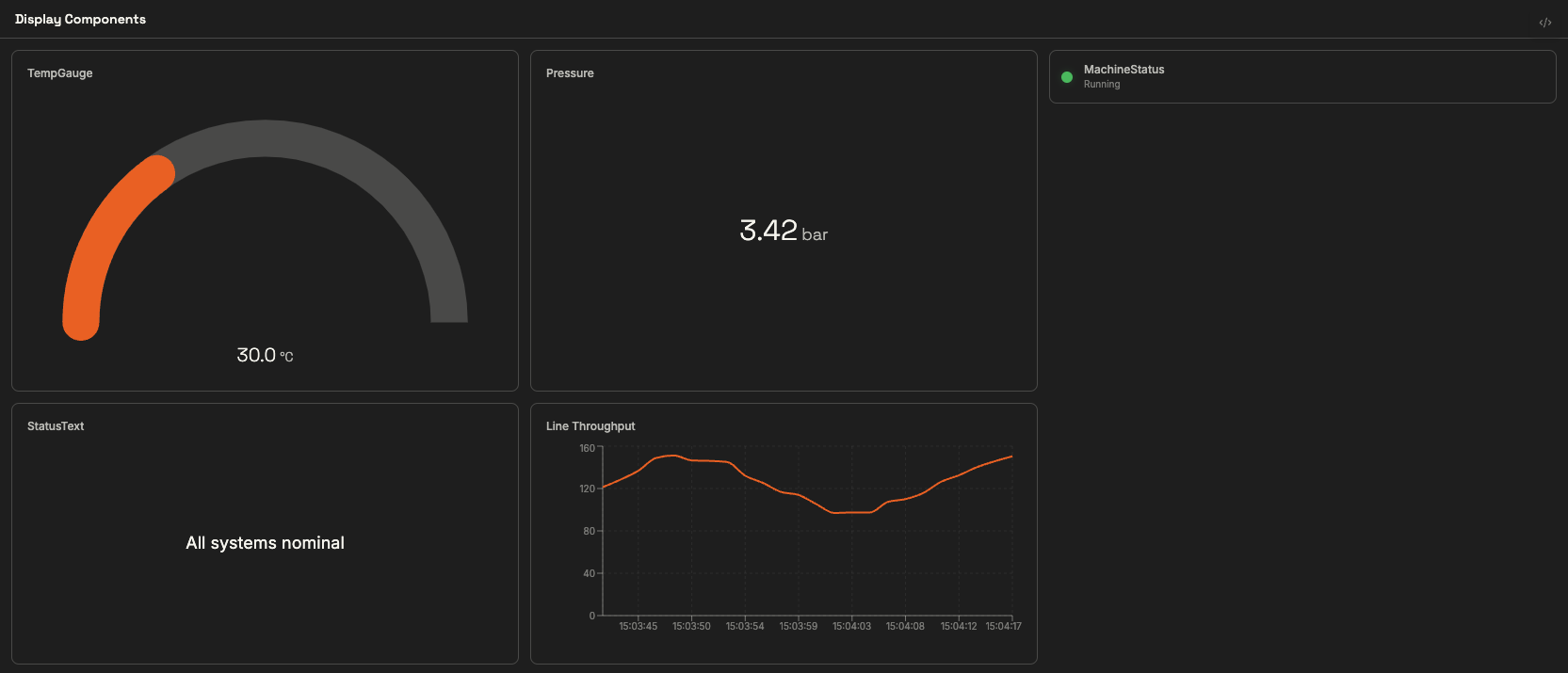Click the 15:03:59 time axis label

coord(799,626)
